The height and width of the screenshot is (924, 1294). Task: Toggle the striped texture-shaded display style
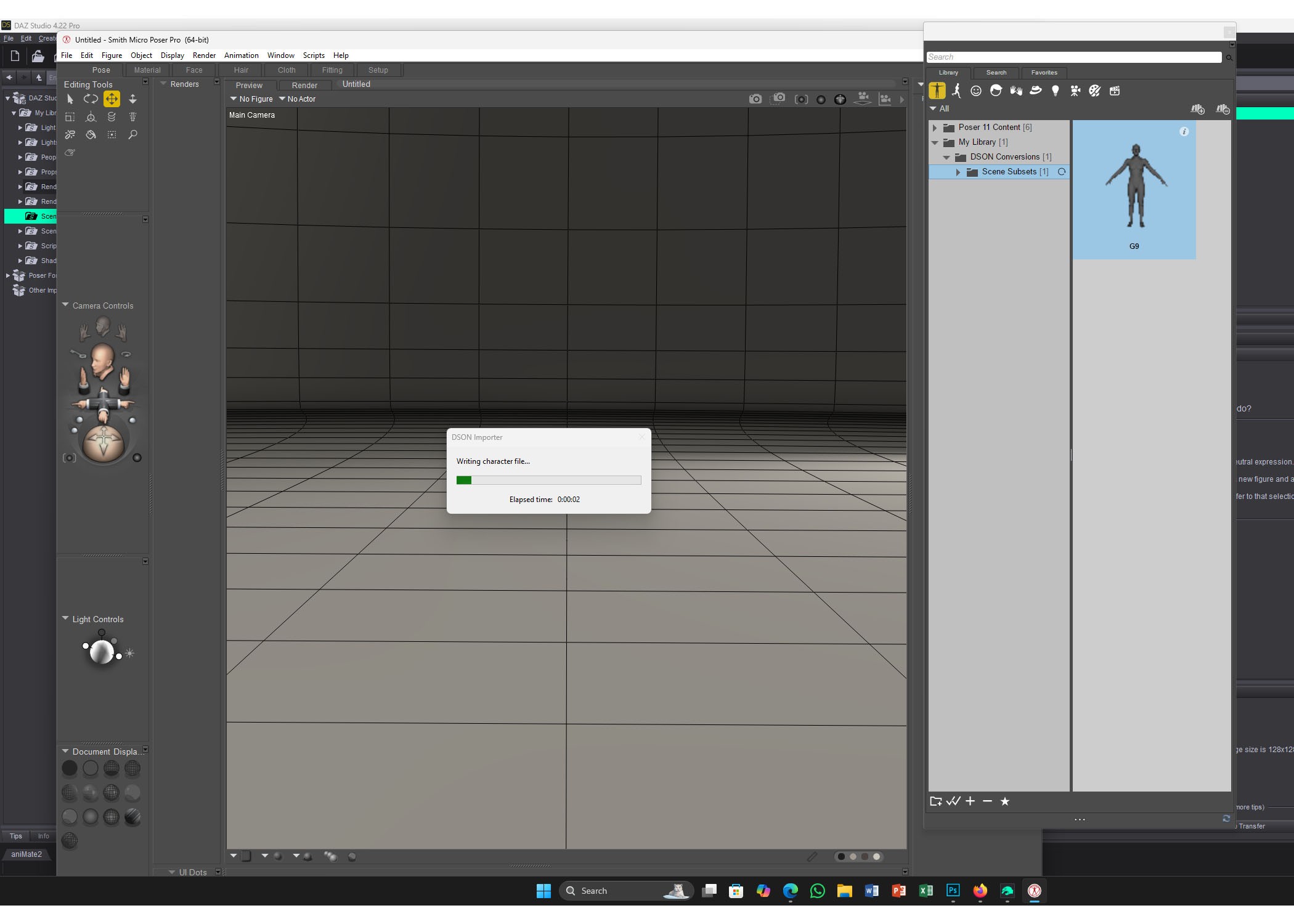tap(132, 817)
